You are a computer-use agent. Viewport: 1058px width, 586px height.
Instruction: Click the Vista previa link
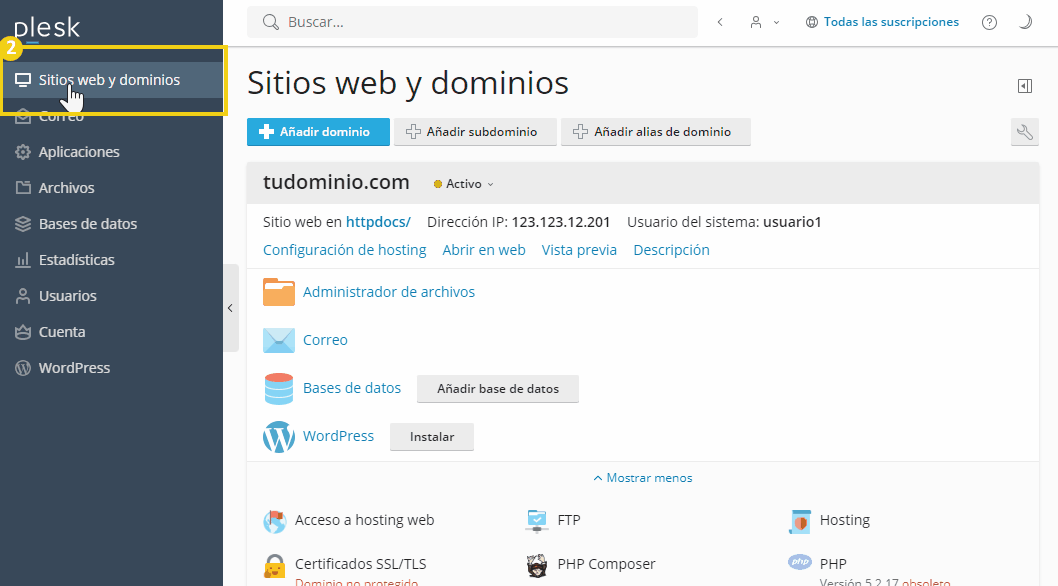tap(579, 250)
